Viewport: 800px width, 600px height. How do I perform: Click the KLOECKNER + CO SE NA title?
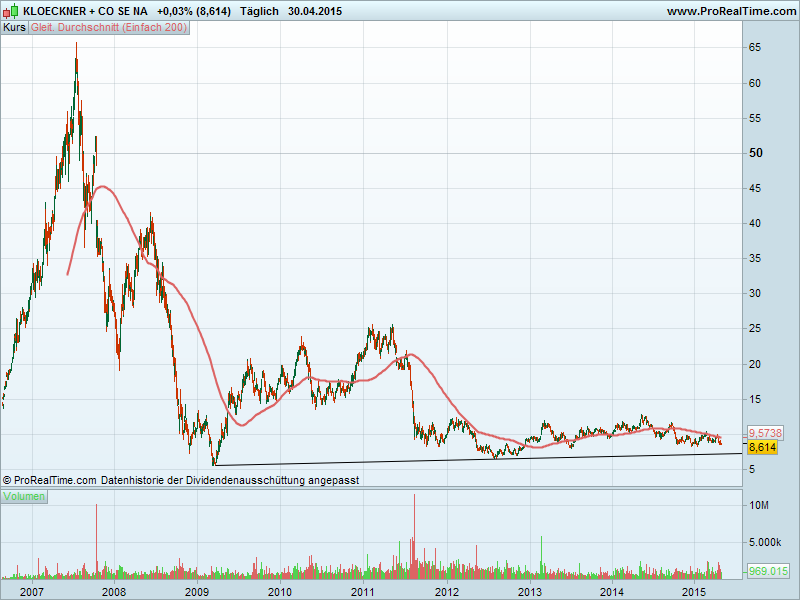point(85,11)
